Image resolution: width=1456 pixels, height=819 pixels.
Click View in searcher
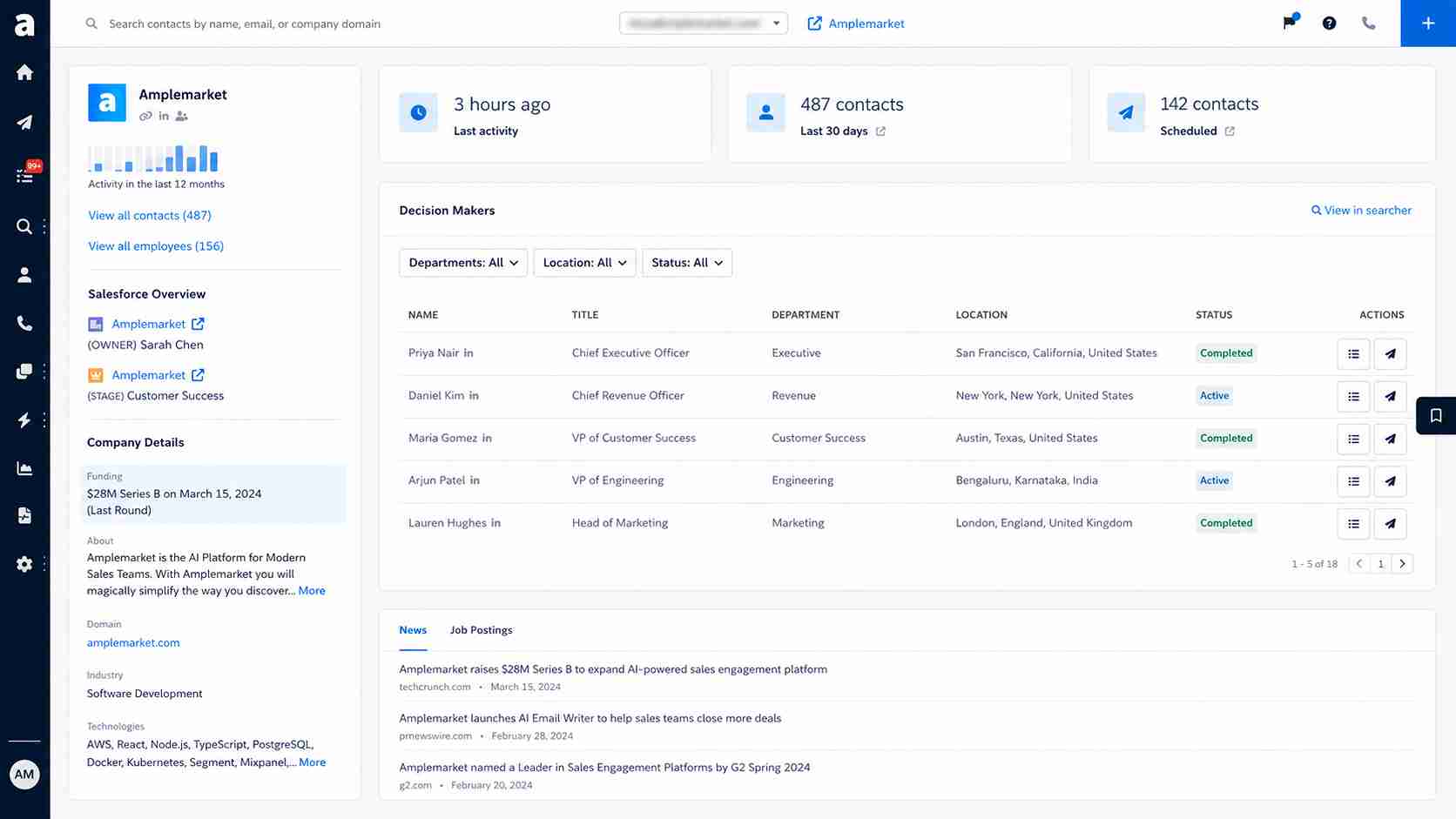[x=1361, y=211]
